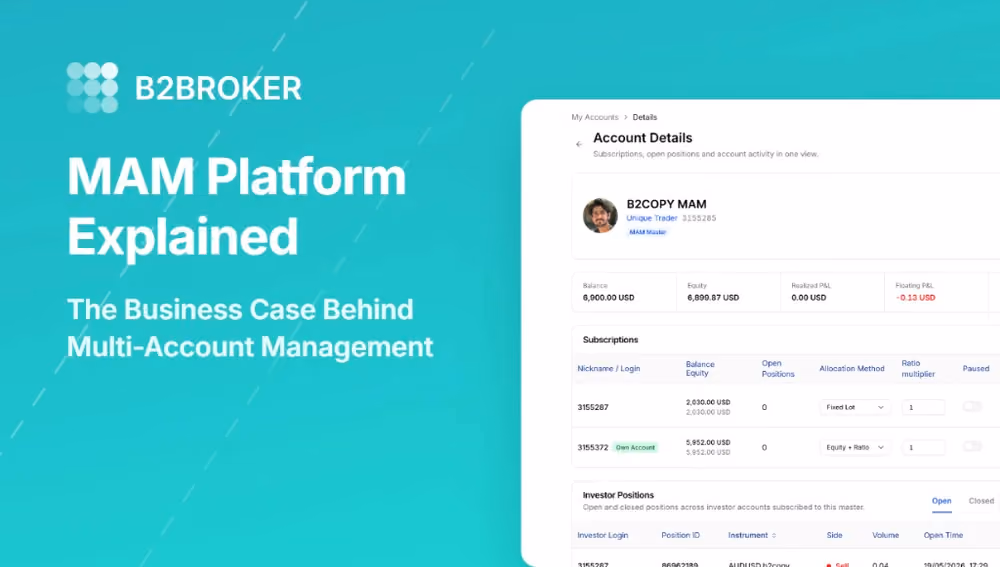Select the Open Time column header
This screenshot has height=567, width=1000.
tap(943, 536)
